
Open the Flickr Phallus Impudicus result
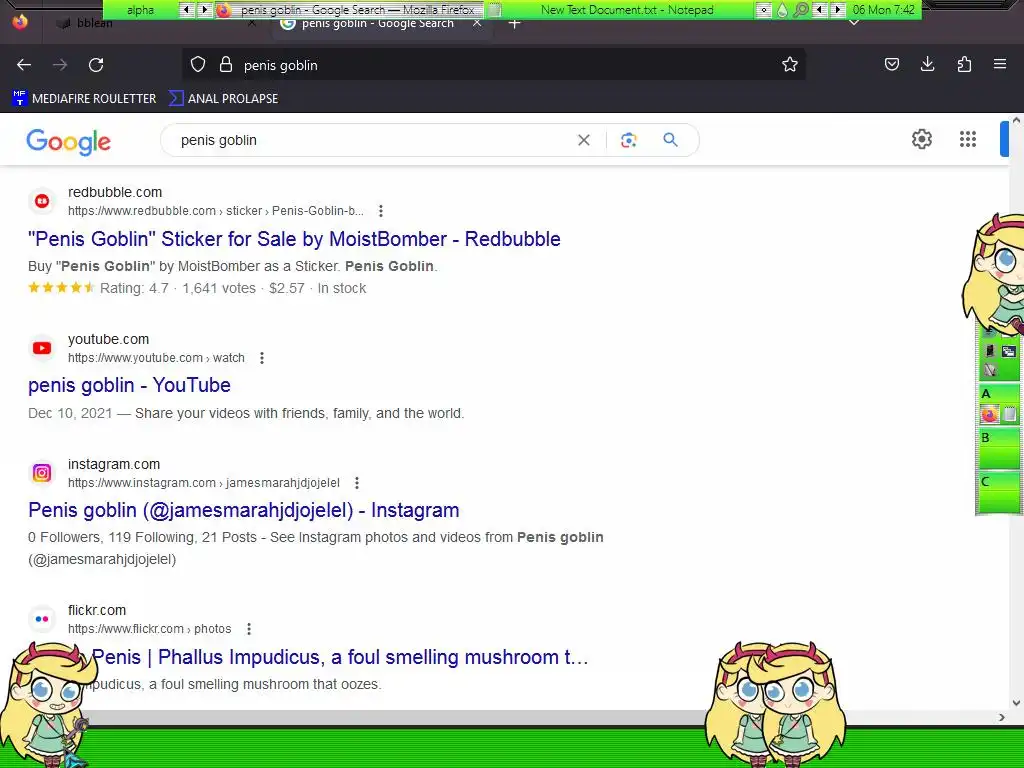coord(340,657)
